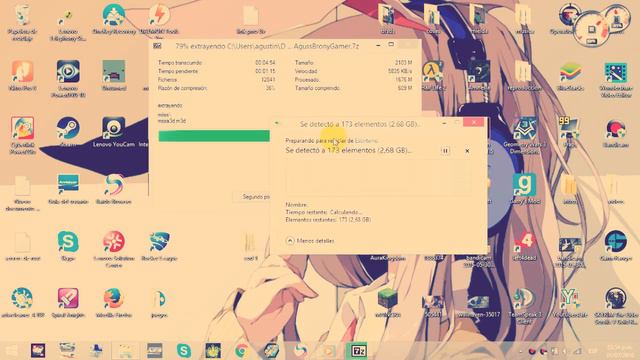Screen dimensions: 640x360
Task: Open Google Chrome from the taskbar
Action: [x=242, y=351]
